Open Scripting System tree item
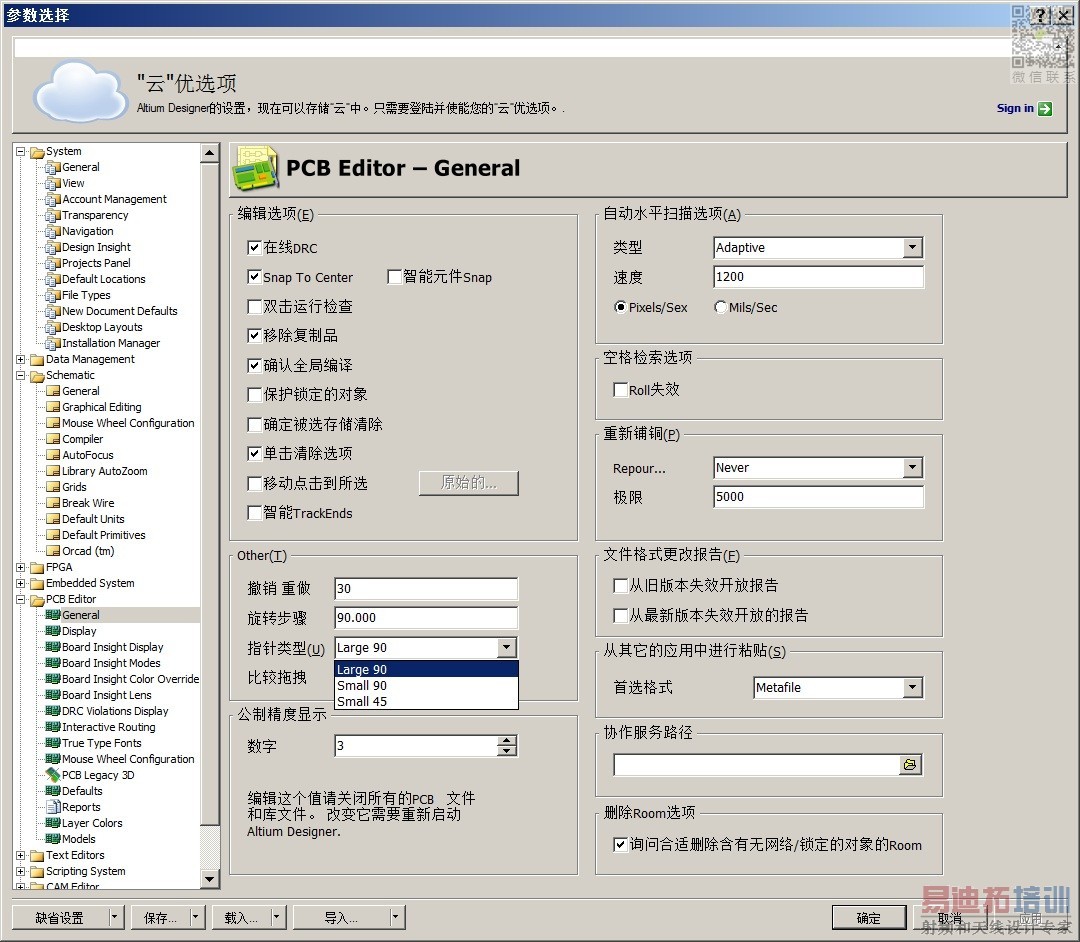1080x942 pixels. [x=85, y=871]
